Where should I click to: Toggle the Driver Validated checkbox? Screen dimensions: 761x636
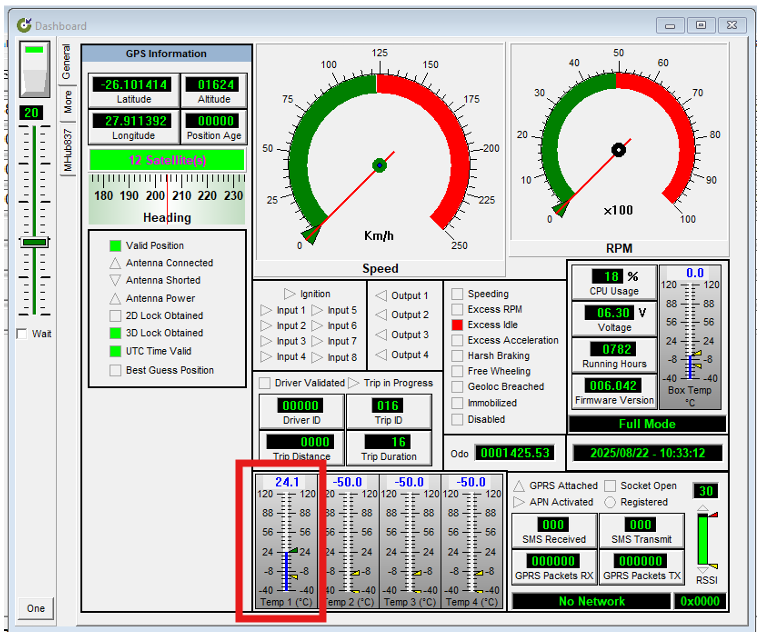pyautogui.click(x=265, y=383)
